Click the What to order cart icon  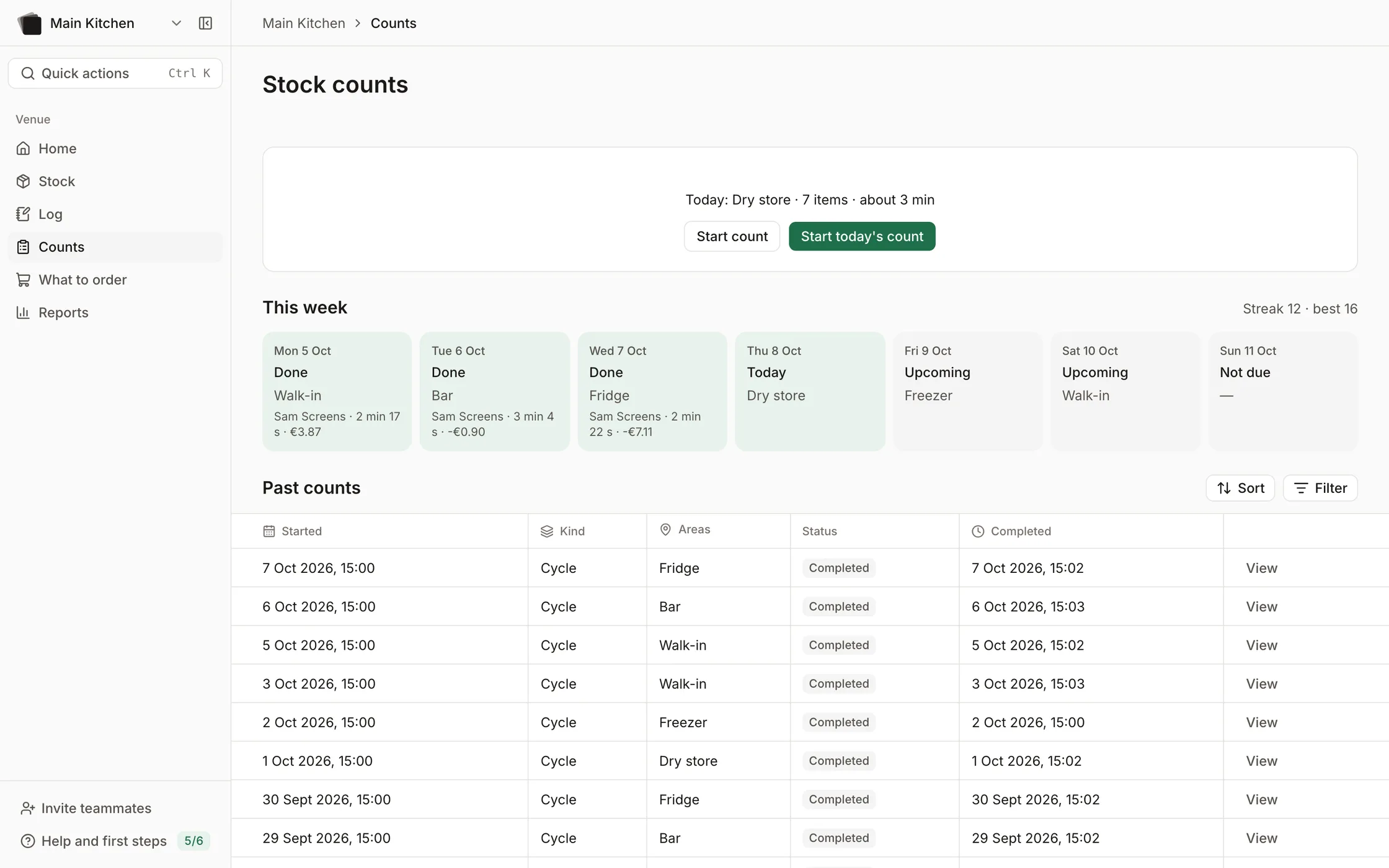click(23, 280)
